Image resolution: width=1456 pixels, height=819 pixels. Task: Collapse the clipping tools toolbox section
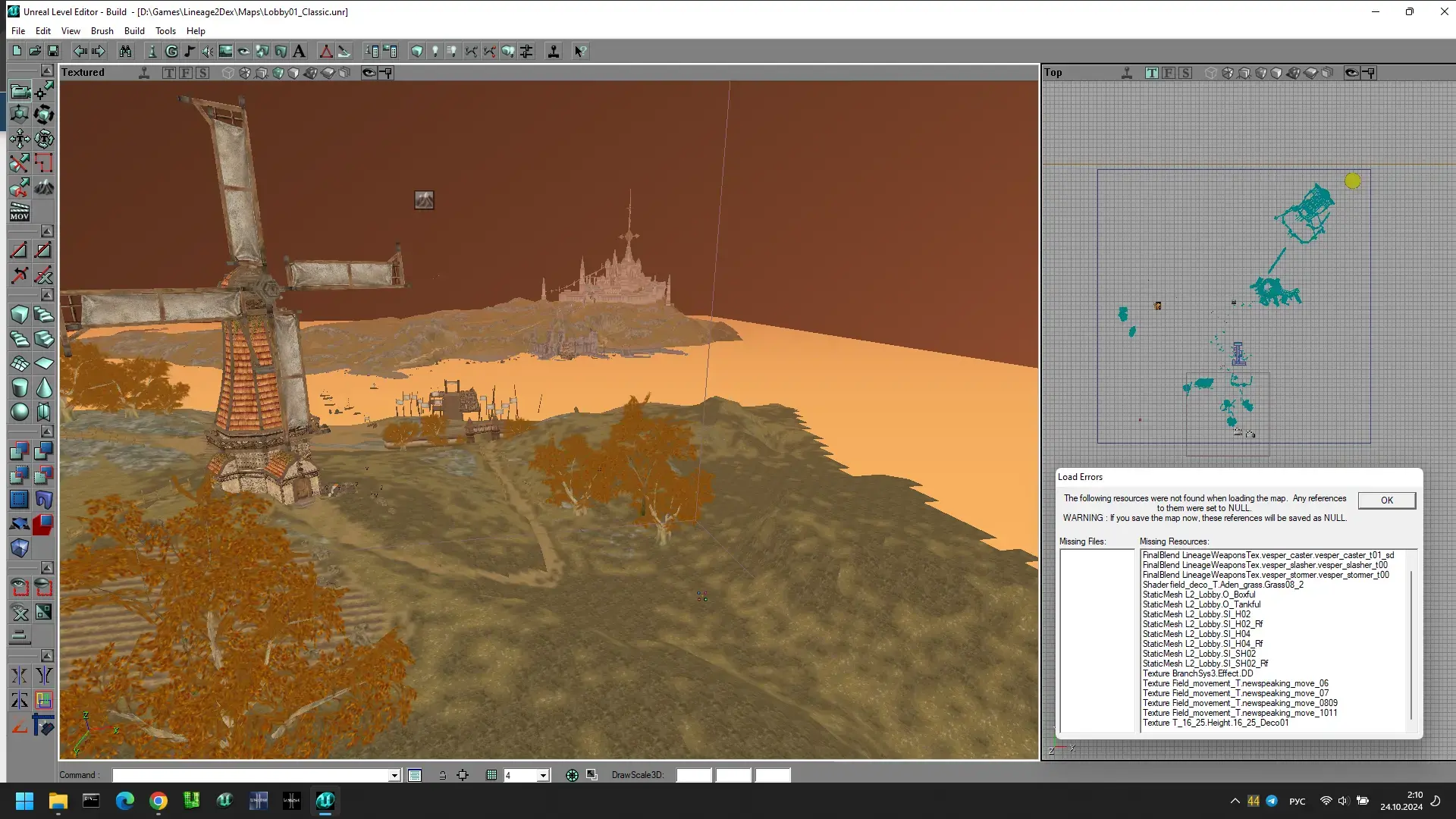[x=47, y=231]
